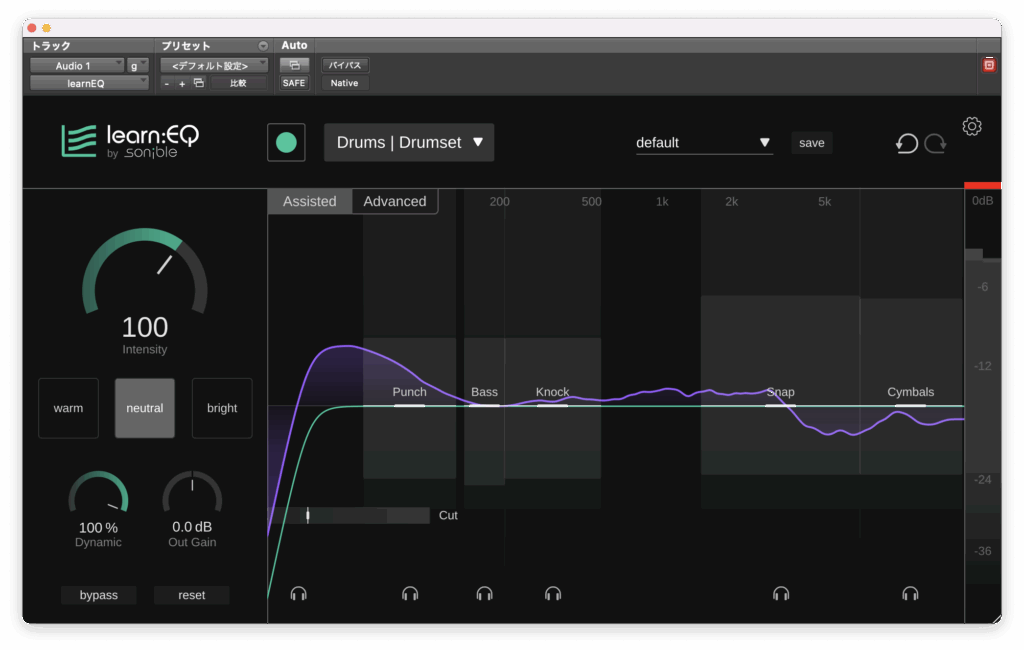Switch to the Advanced tab
This screenshot has height=650, width=1024.
tap(394, 201)
